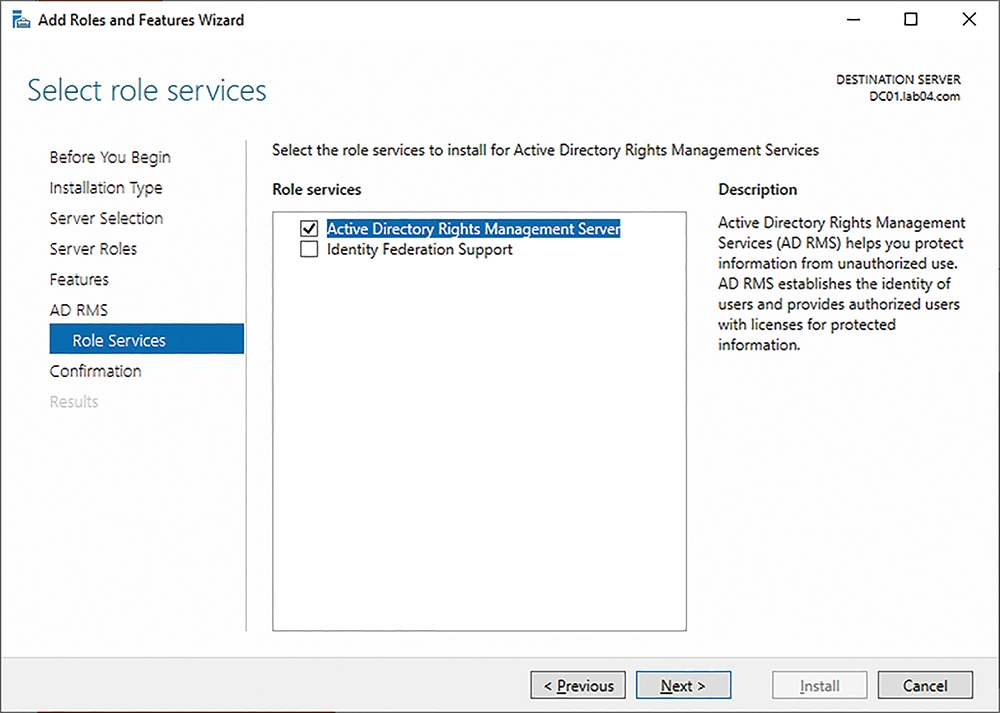Screen dimensions: 1000x713
Task: Uncheck Active Directory Rights Management Server checkbox
Action: coord(309,228)
